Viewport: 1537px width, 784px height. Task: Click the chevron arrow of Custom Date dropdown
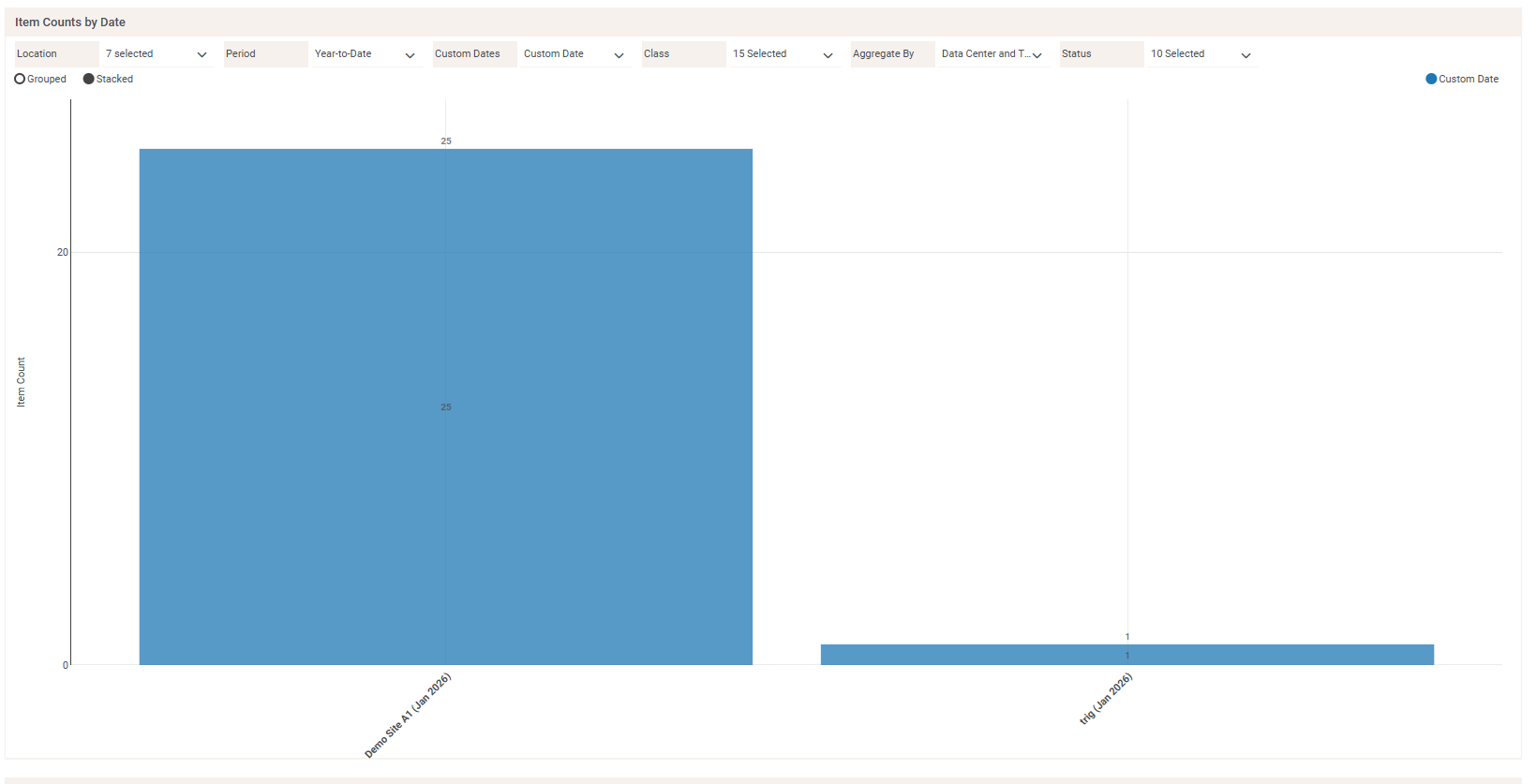click(x=619, y=55)
